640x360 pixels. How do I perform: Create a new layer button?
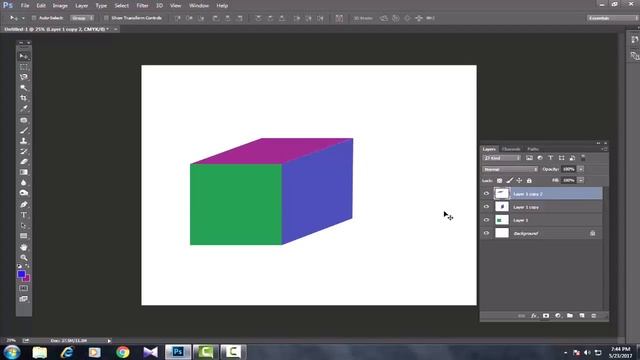click(582, 316)
